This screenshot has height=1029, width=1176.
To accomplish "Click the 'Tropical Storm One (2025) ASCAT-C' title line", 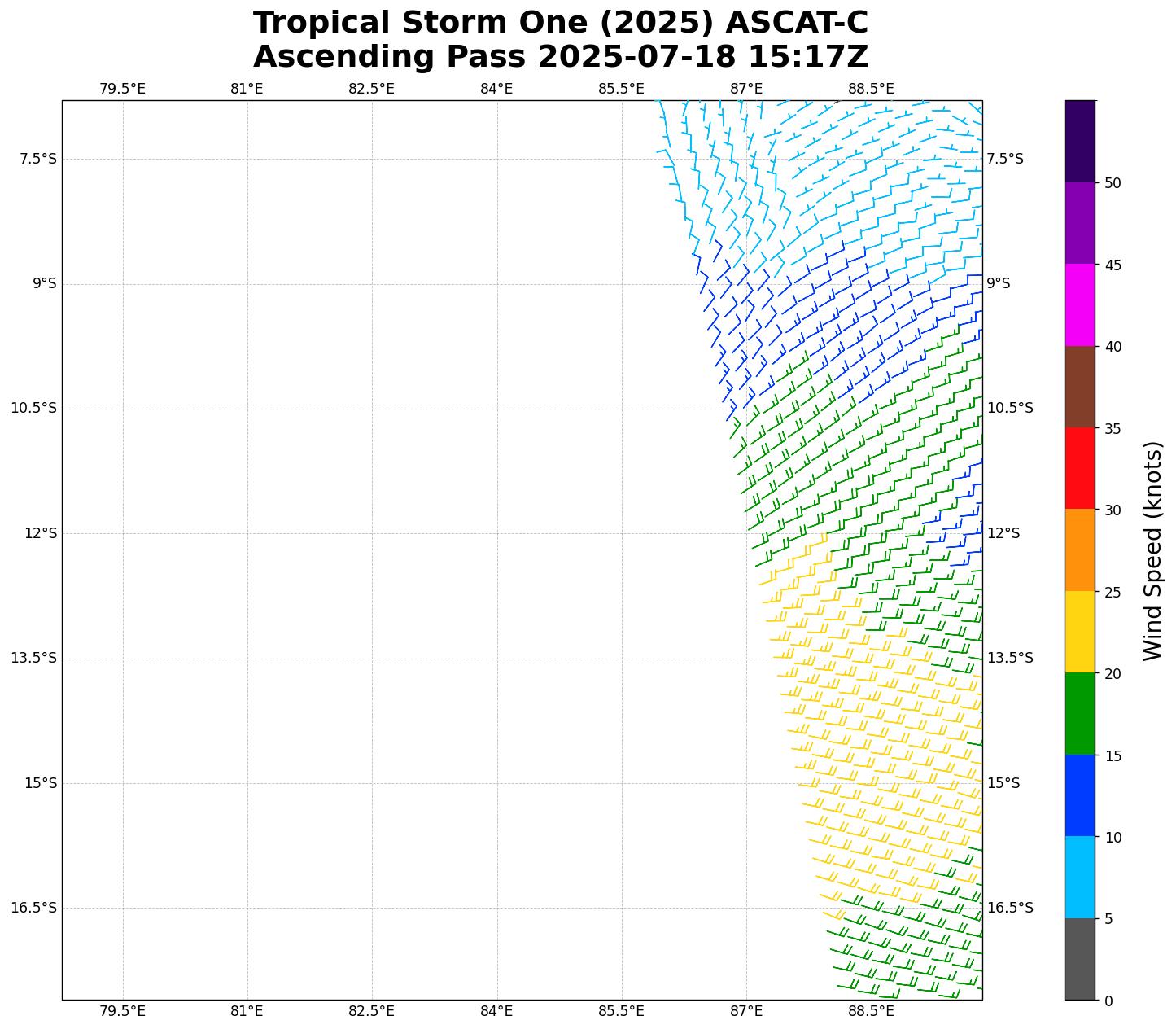I will click(x=560, y=23).
